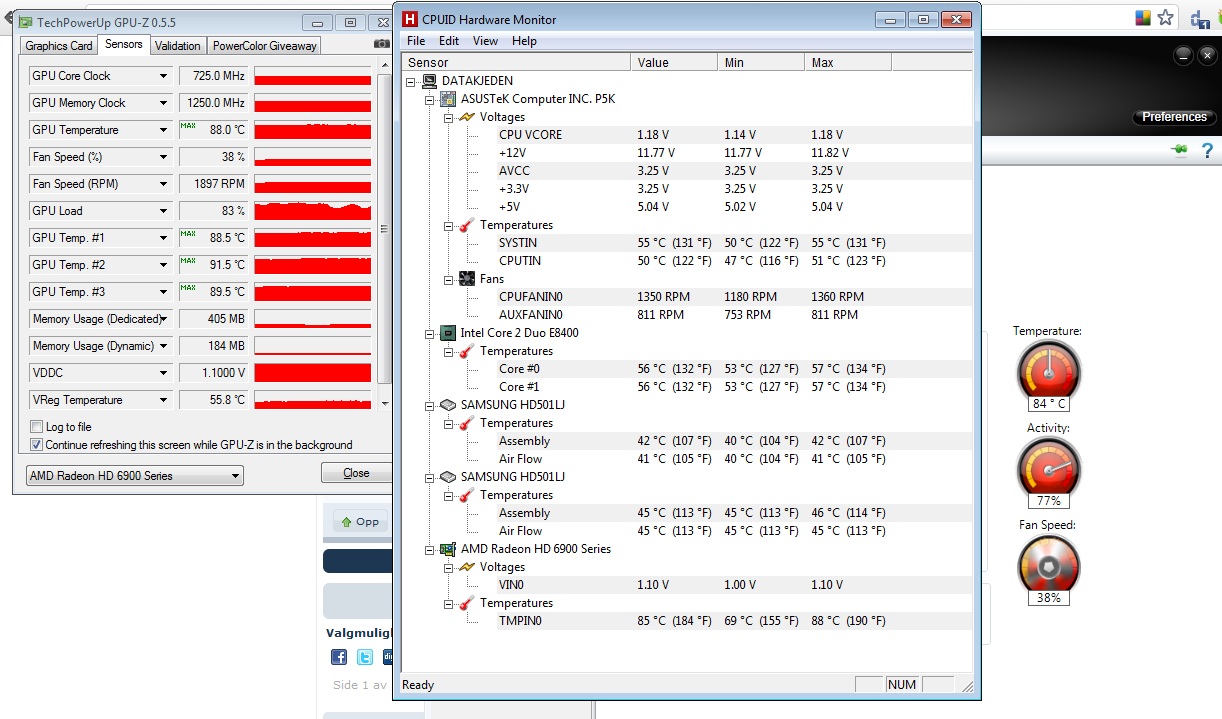Click the Fan Speed (%) value field
Image resolution: width=1222 pixels, height=719 pixels.
(214, 157)
